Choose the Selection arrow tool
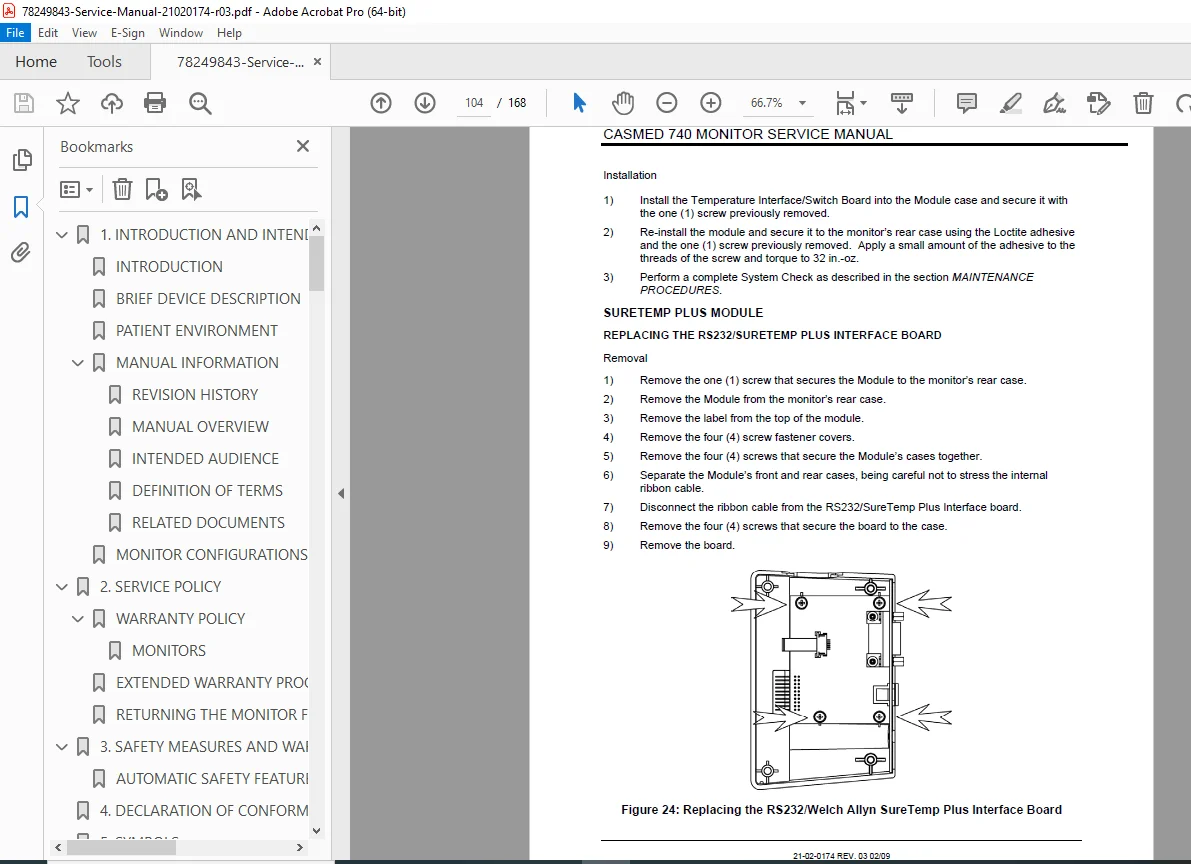Viewport: 1191px width, 864px height. tap(579, 103)
